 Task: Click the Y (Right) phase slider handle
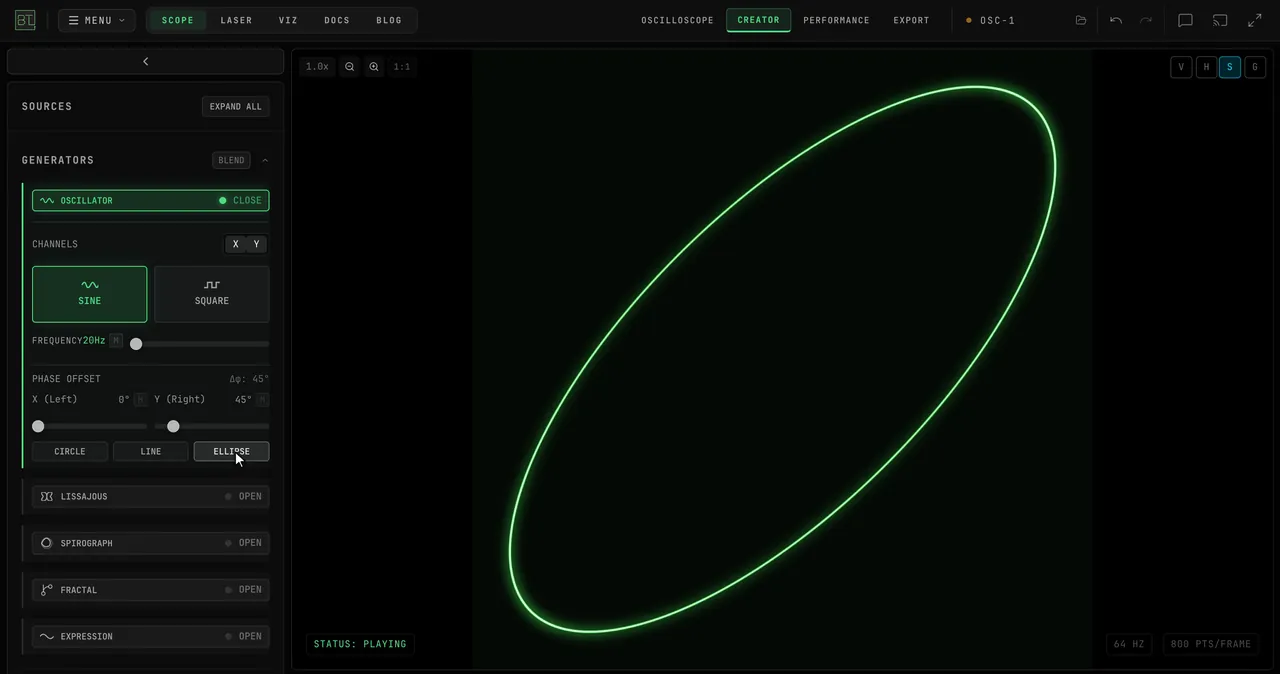[x=173, y=426]
